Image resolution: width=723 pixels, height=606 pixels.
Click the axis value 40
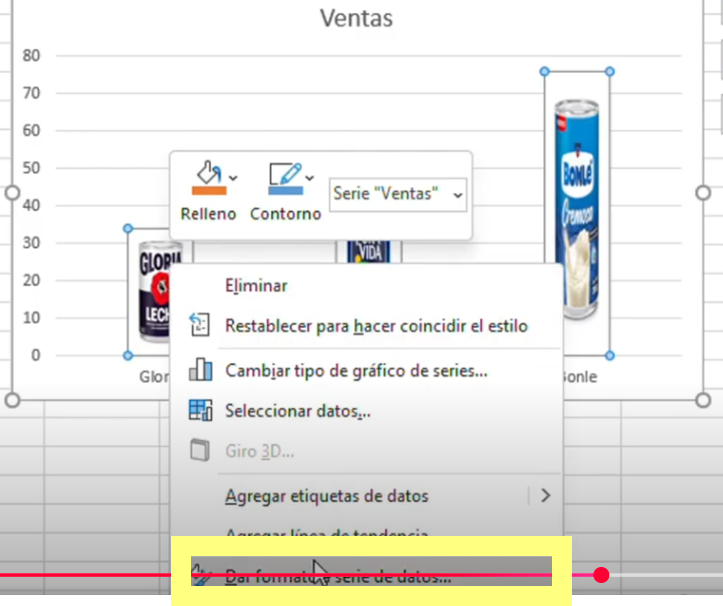31,205
